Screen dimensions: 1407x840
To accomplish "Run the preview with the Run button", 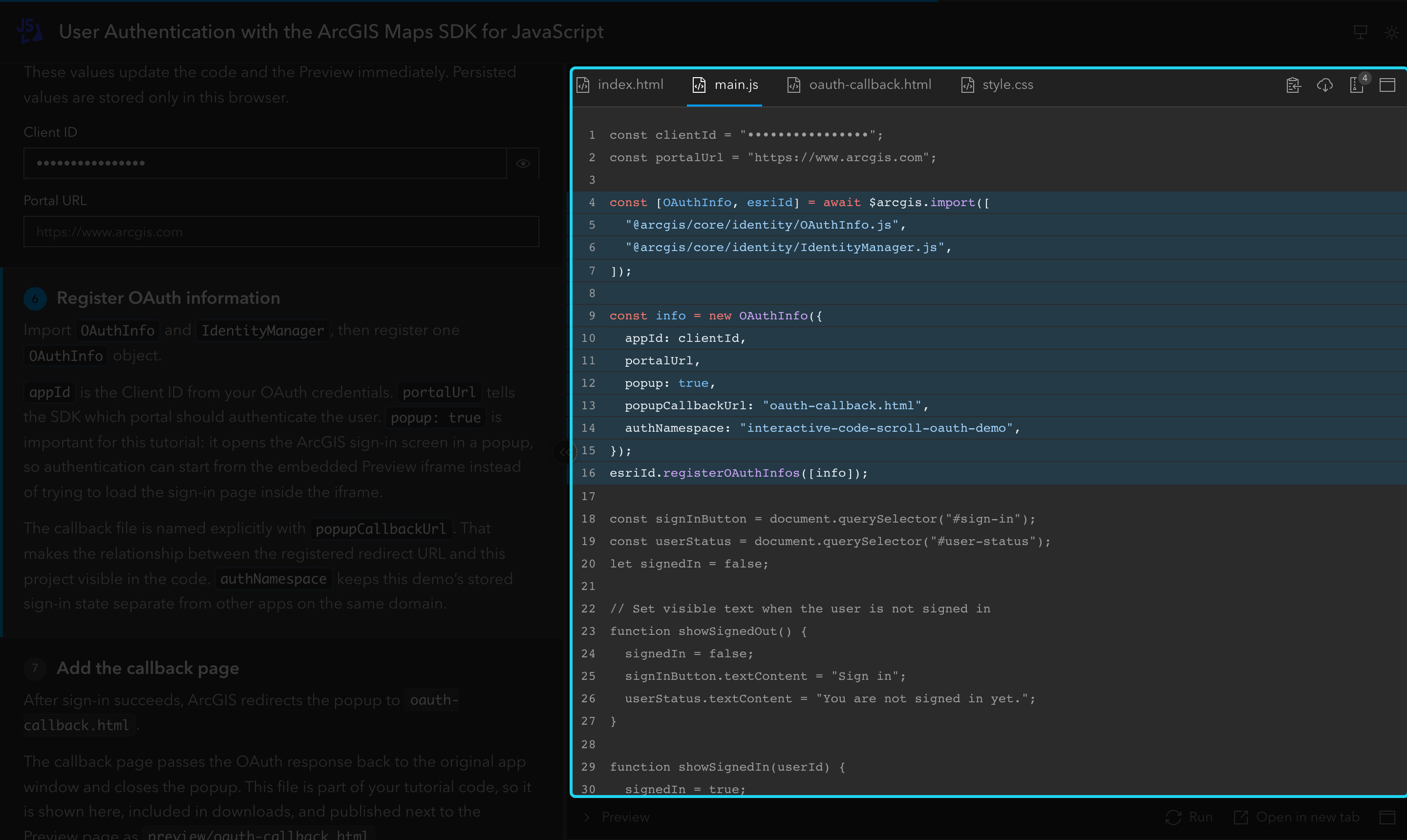I will 1189,817.
